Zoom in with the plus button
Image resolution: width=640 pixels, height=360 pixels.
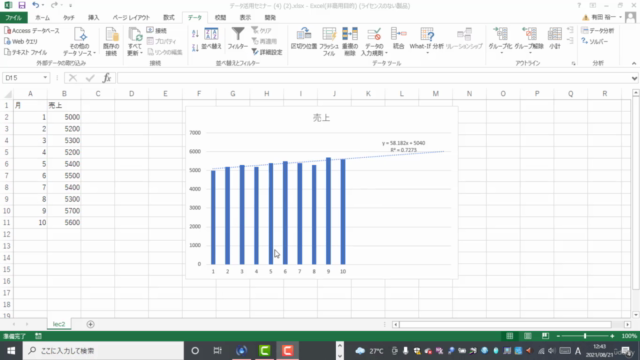click(x=612, y=336)
